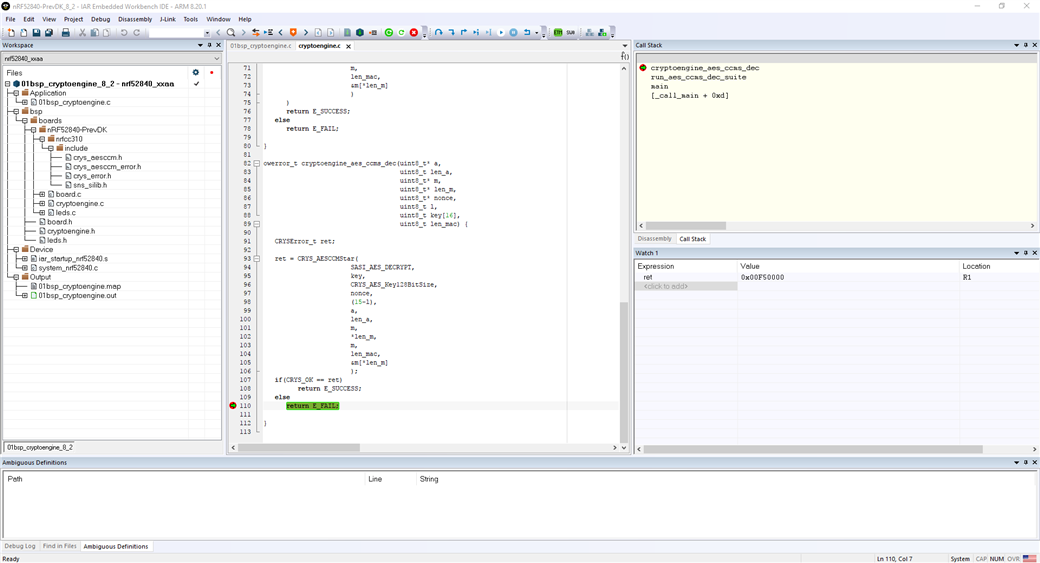Click the Go run debug icon
Screen dimensions: 1040x563
501,32
